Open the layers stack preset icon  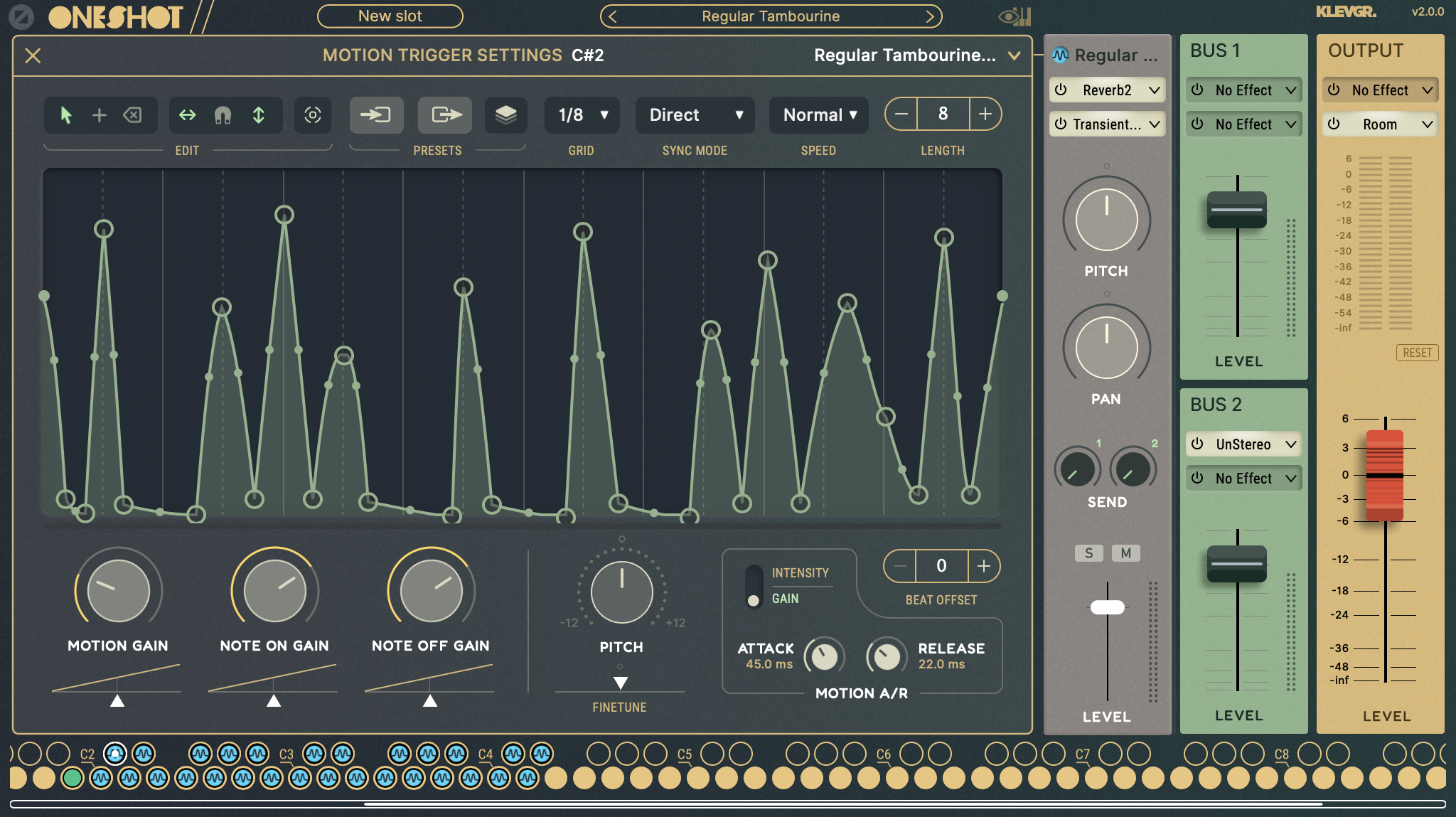point(505,114)
